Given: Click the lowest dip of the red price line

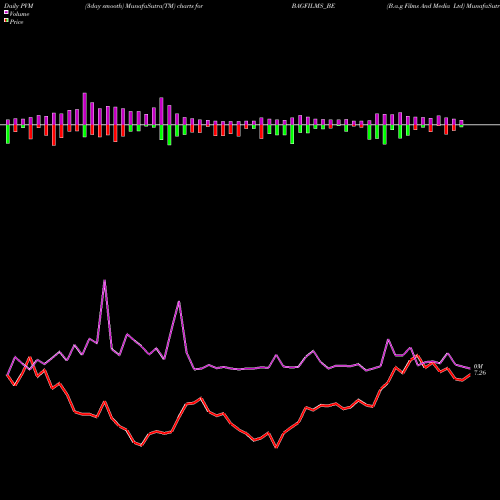Looking at the screenshot, I should click(x=276, y=447).
